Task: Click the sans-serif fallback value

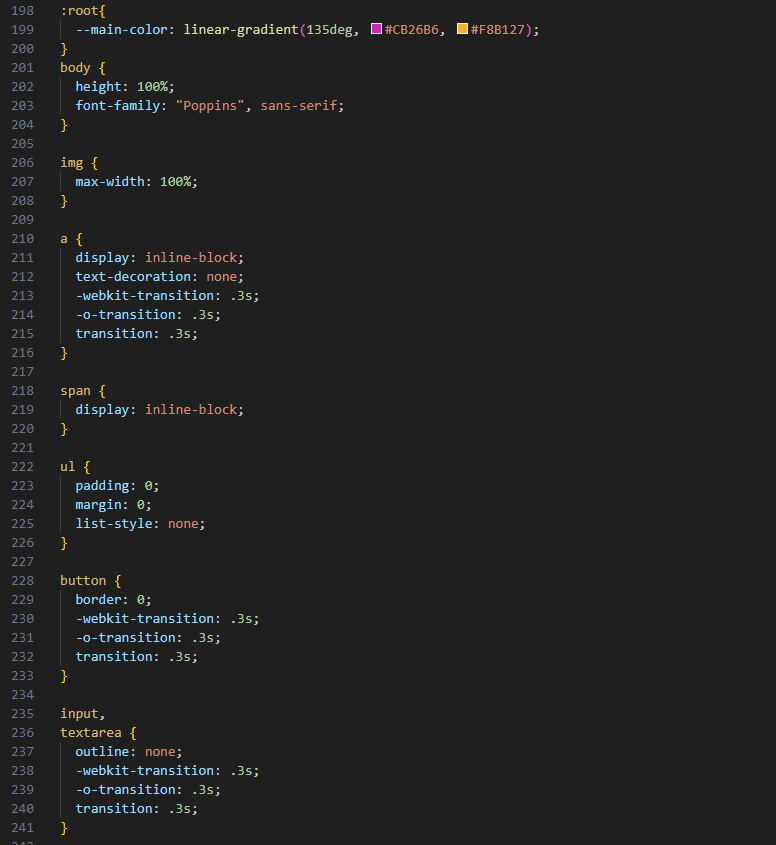Action: 301,106
